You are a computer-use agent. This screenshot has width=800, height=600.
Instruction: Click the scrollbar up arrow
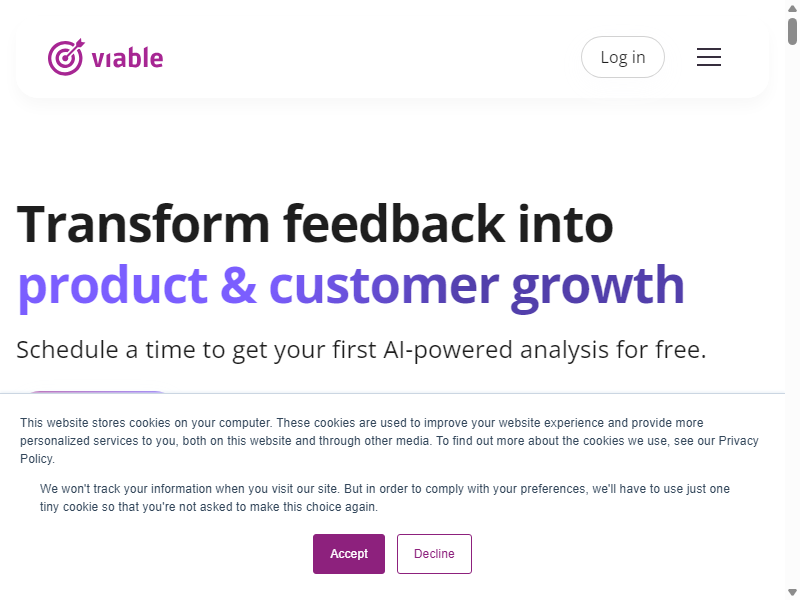pos(792,8)
